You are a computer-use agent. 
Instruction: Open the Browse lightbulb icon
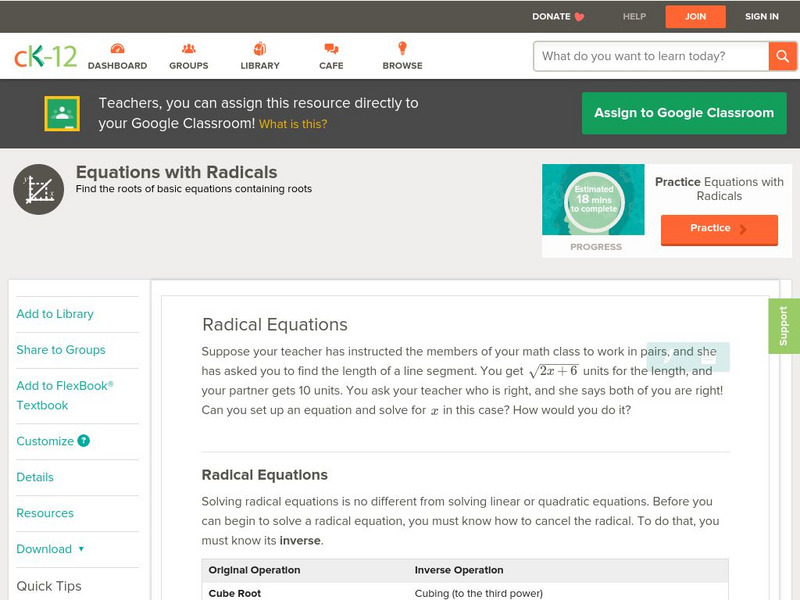[402, 48]
